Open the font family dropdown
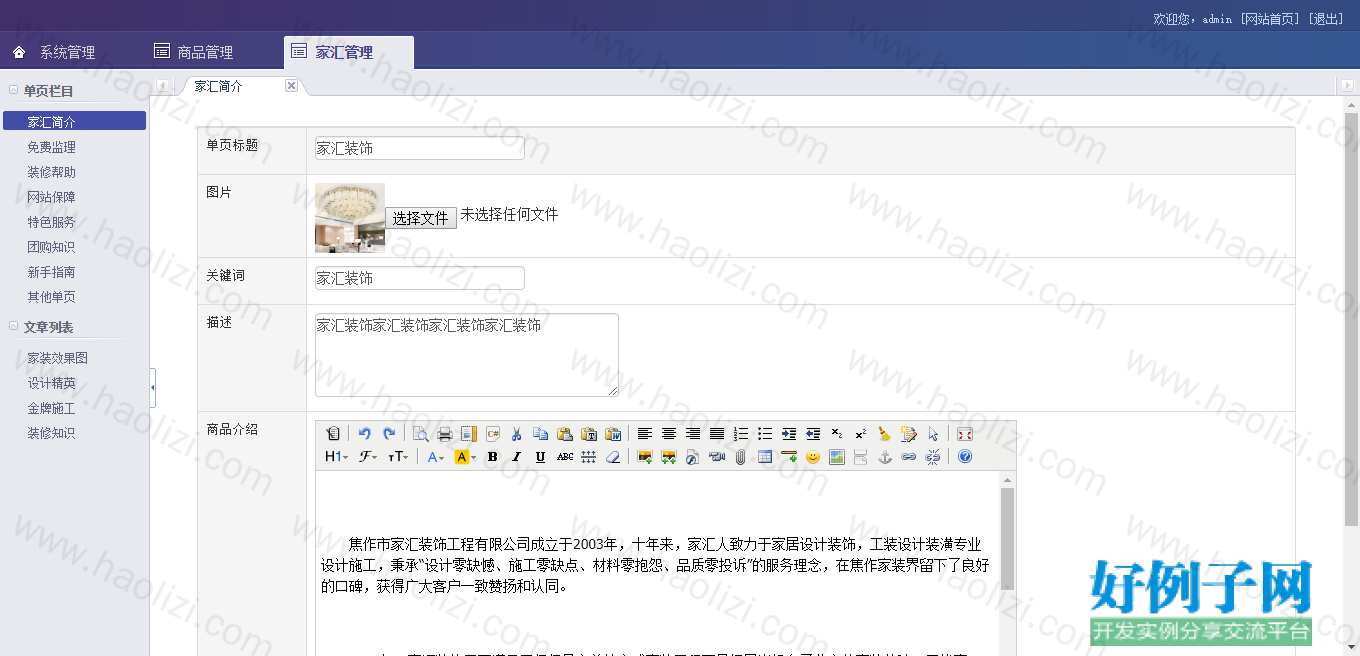Screen dimensions: 1360x656 [368, 457]
